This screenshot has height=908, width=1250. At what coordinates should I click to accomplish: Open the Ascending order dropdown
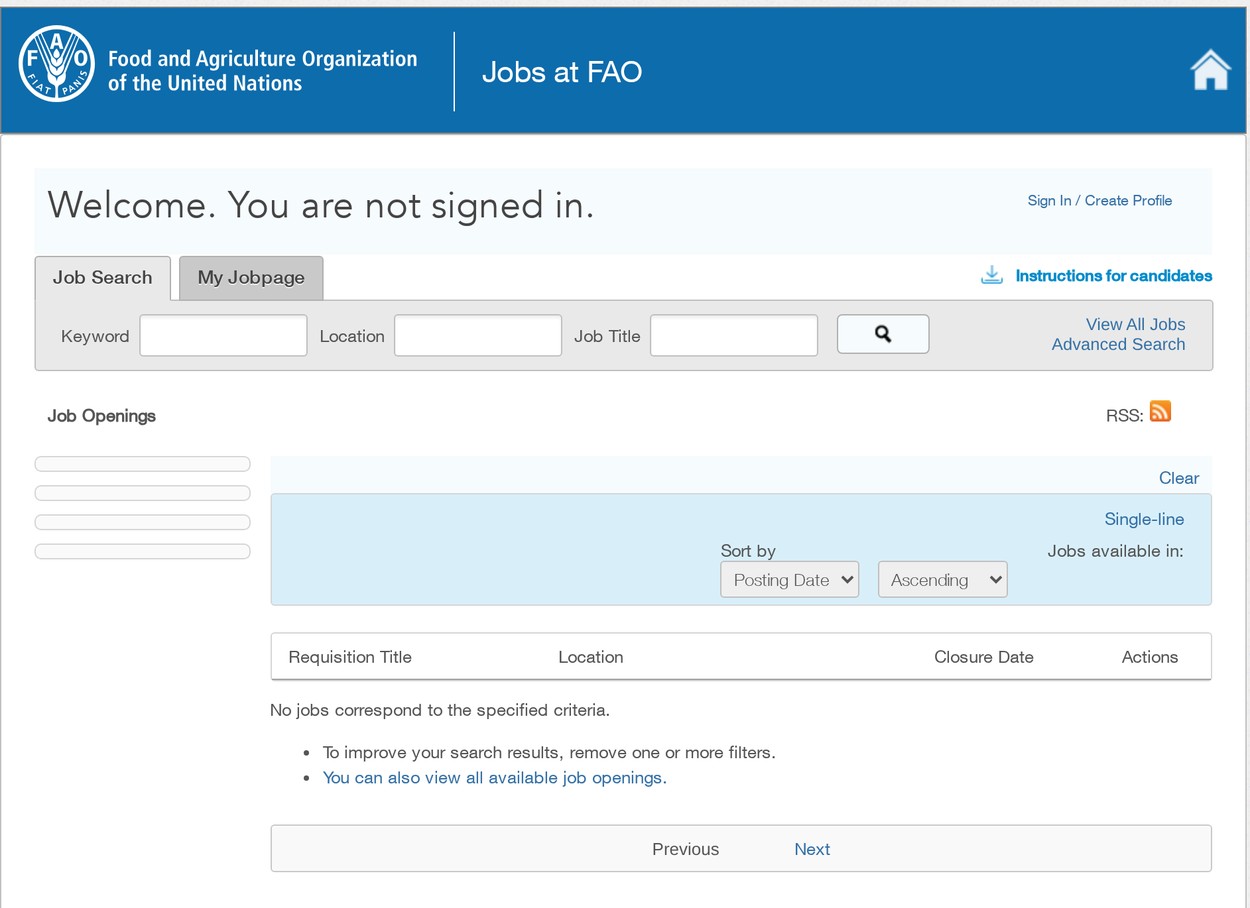tap(943, 580)
